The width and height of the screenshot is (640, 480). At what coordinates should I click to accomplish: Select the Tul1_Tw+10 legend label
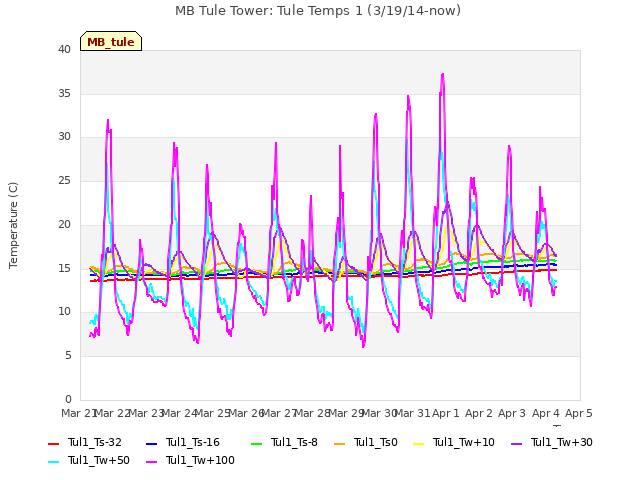click(x=464, y=442)
